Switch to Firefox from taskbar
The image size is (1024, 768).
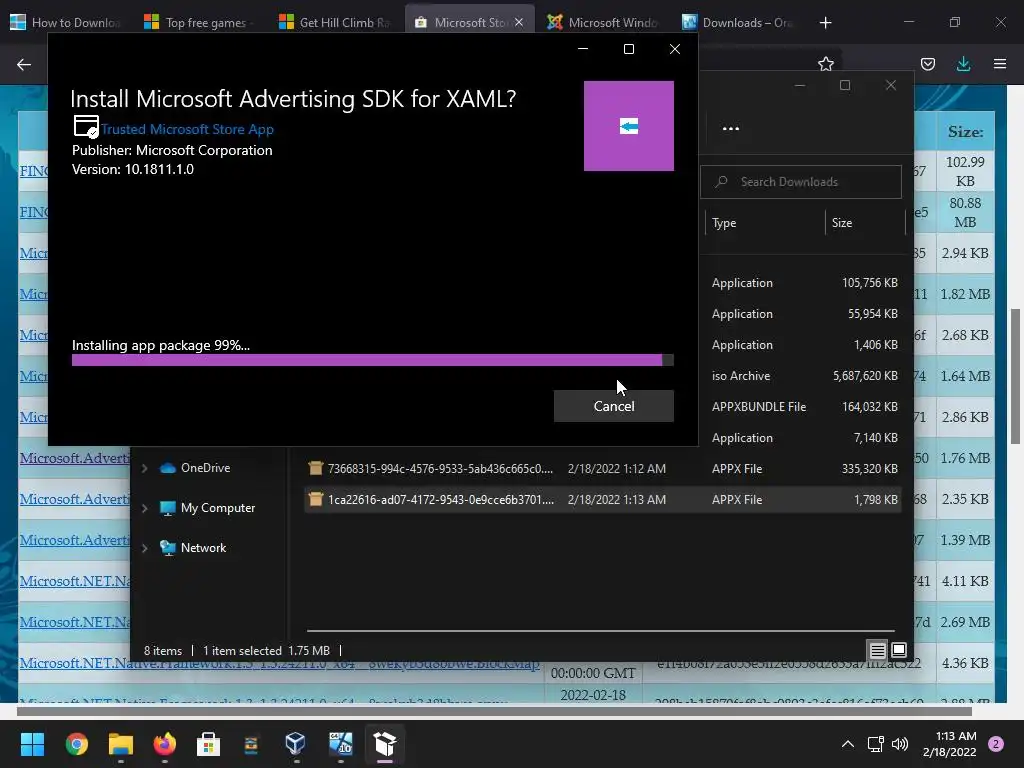click(x=165, y=744)
